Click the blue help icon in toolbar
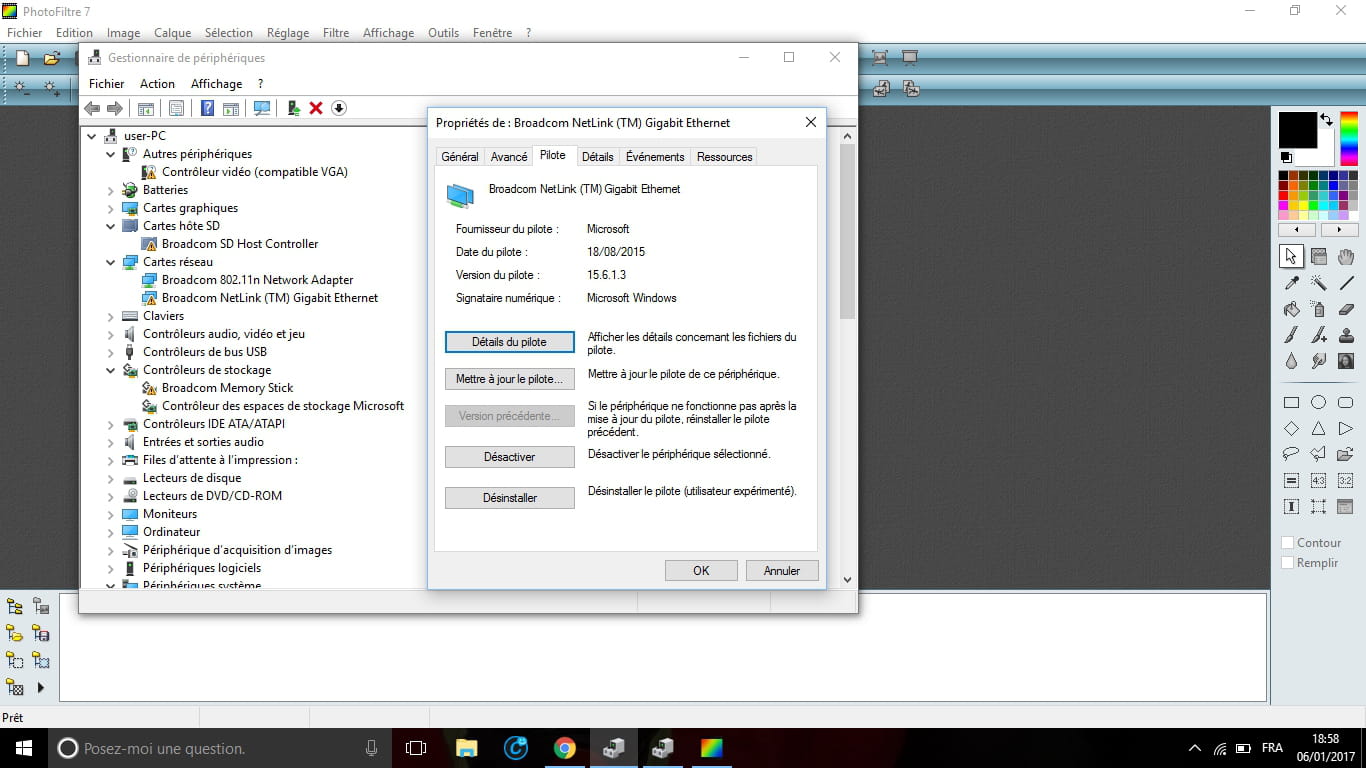1366x768 pixels. click(207, 108)
